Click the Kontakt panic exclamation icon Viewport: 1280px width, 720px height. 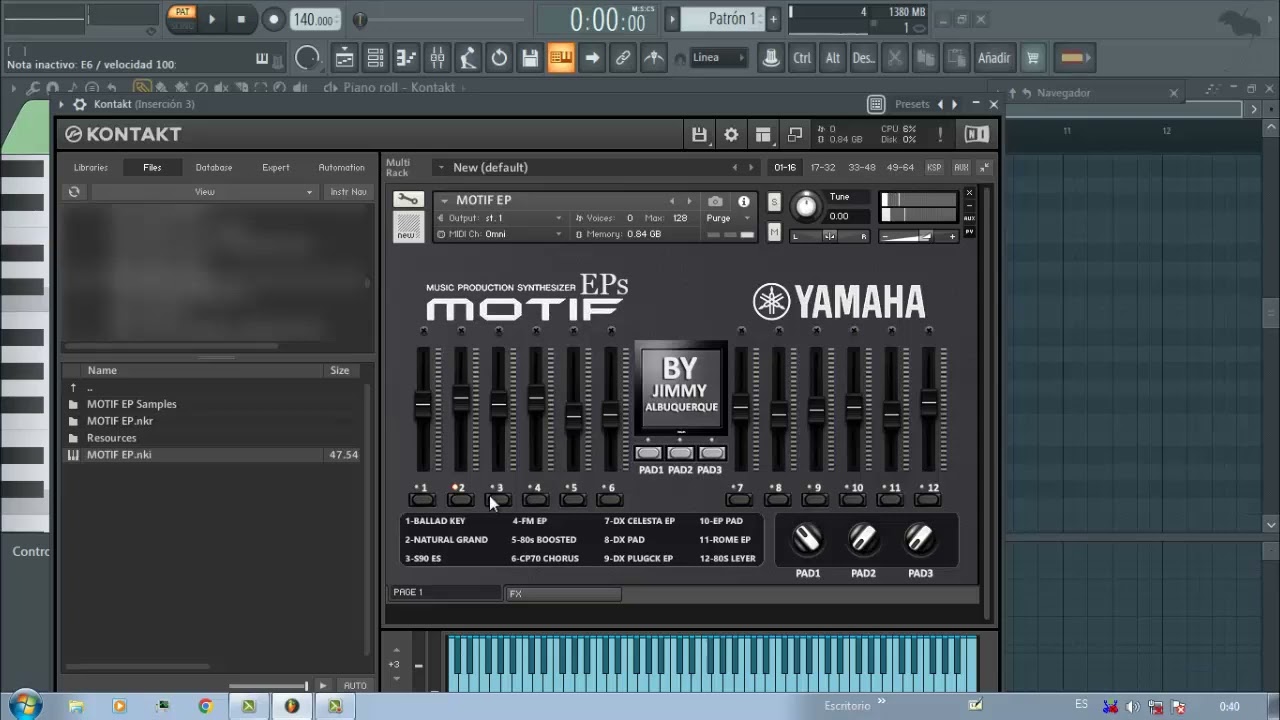point(940,134)
